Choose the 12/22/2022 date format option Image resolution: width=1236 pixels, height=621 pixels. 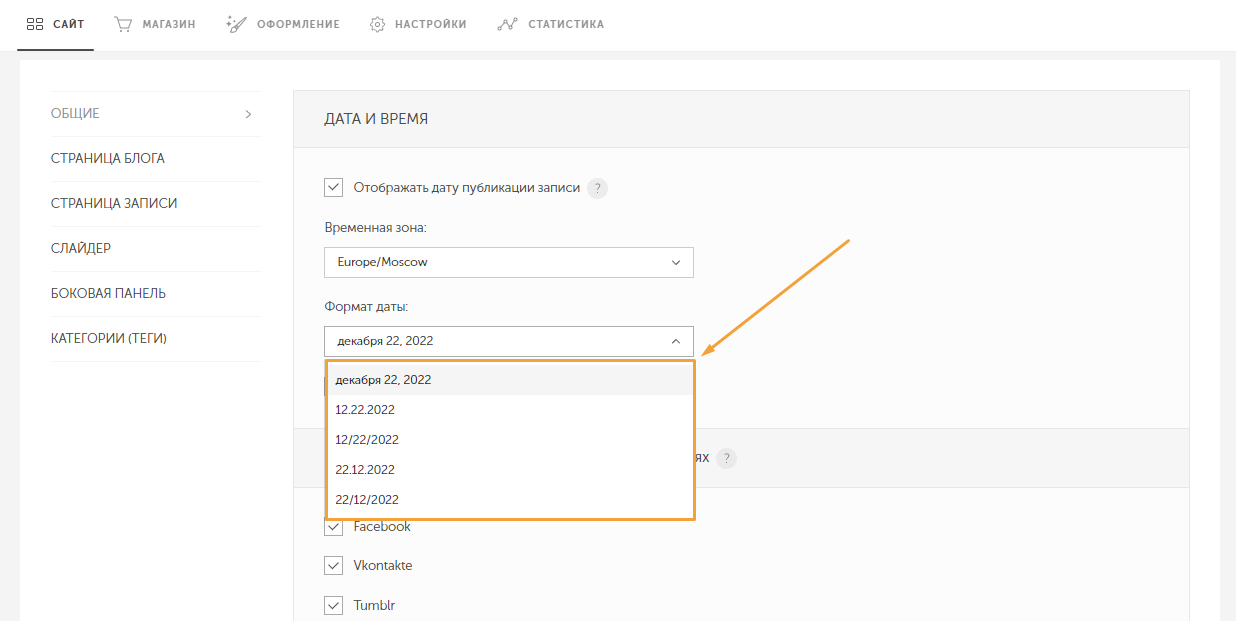point(367,440)
